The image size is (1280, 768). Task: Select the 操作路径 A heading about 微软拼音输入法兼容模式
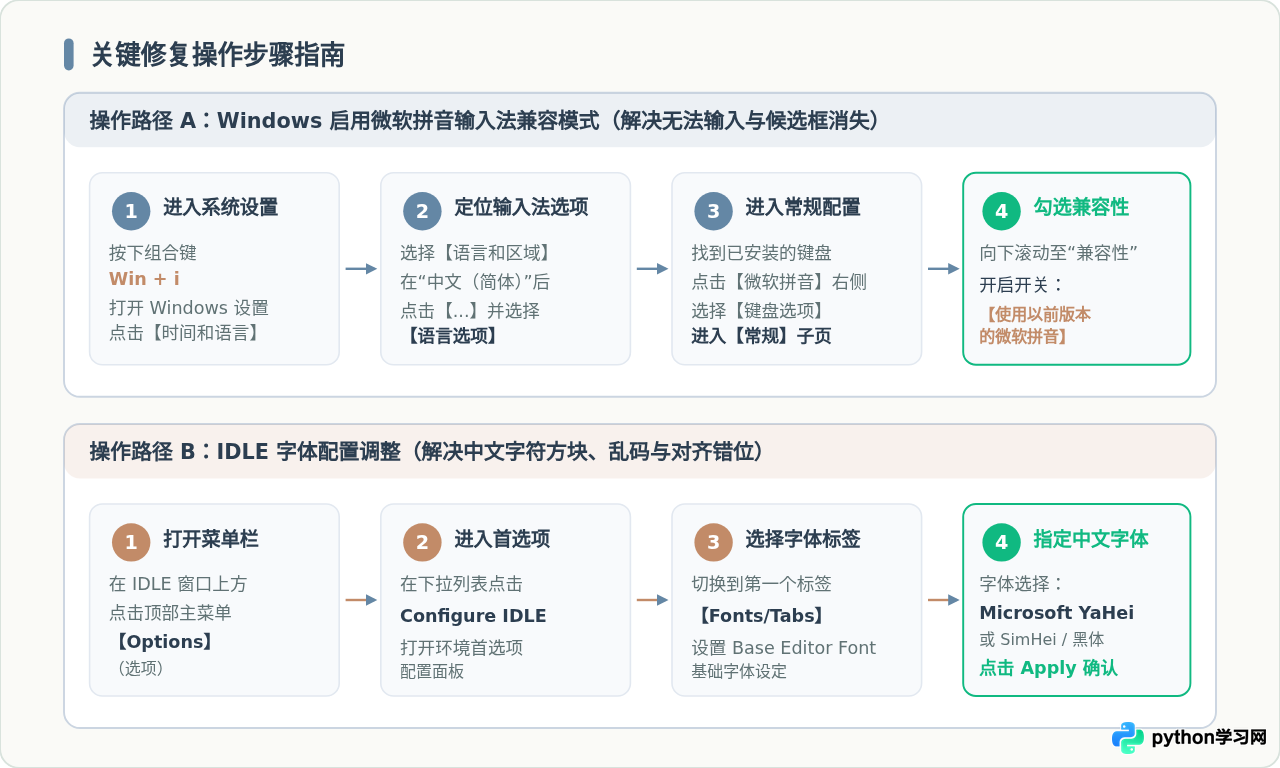(485, 121)
